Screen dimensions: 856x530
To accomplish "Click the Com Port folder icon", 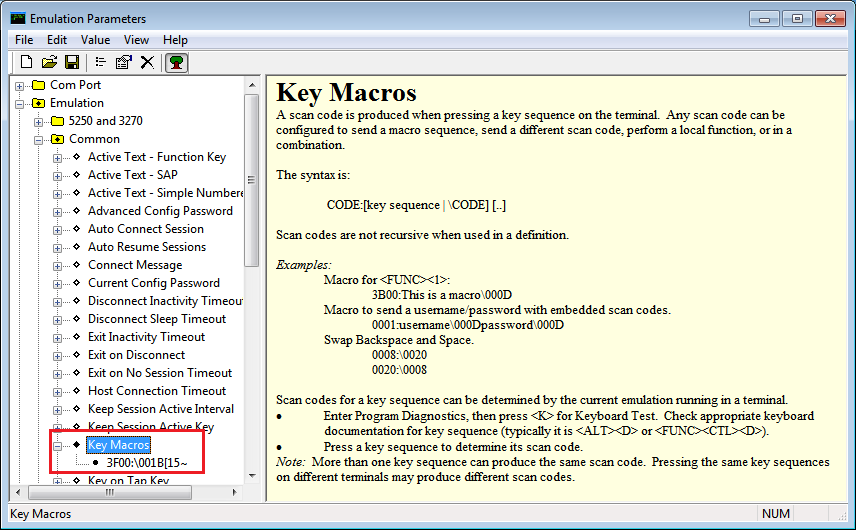I will click(x=39, y=85).
